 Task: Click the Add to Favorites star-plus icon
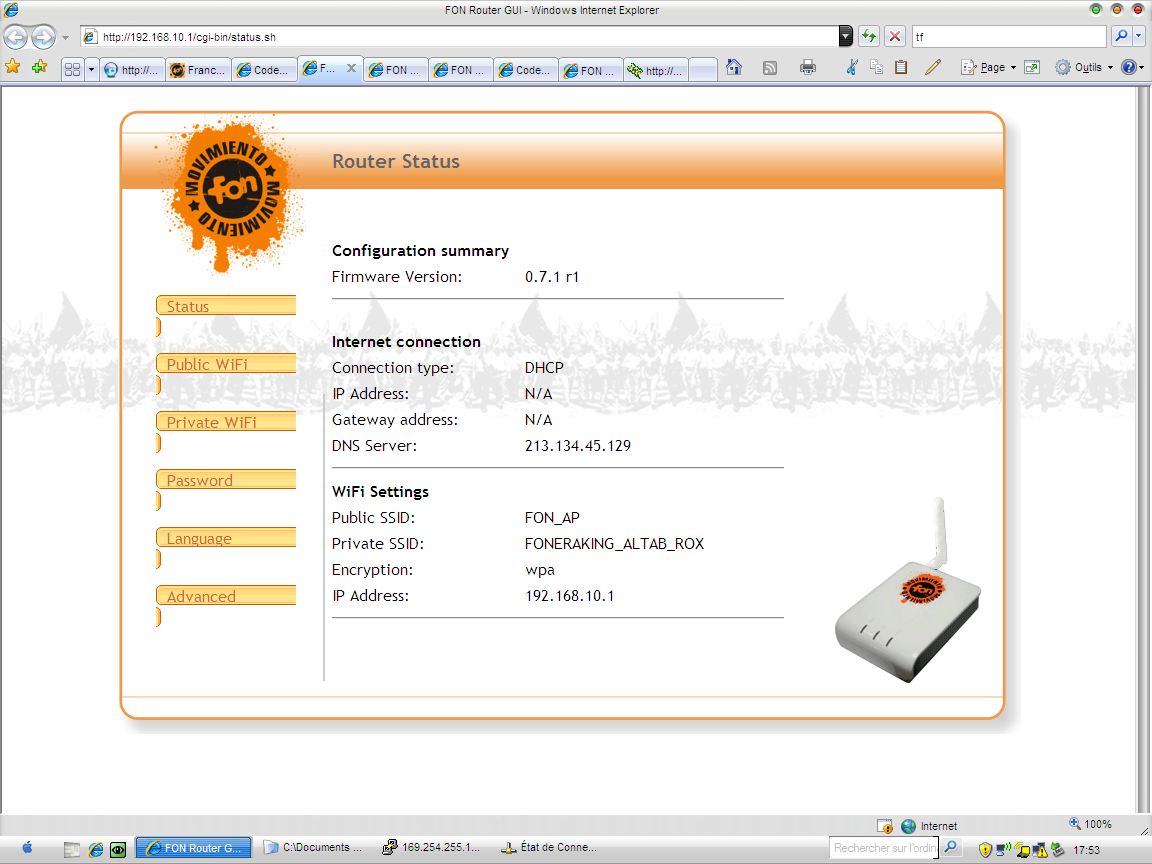click(39, 68)
